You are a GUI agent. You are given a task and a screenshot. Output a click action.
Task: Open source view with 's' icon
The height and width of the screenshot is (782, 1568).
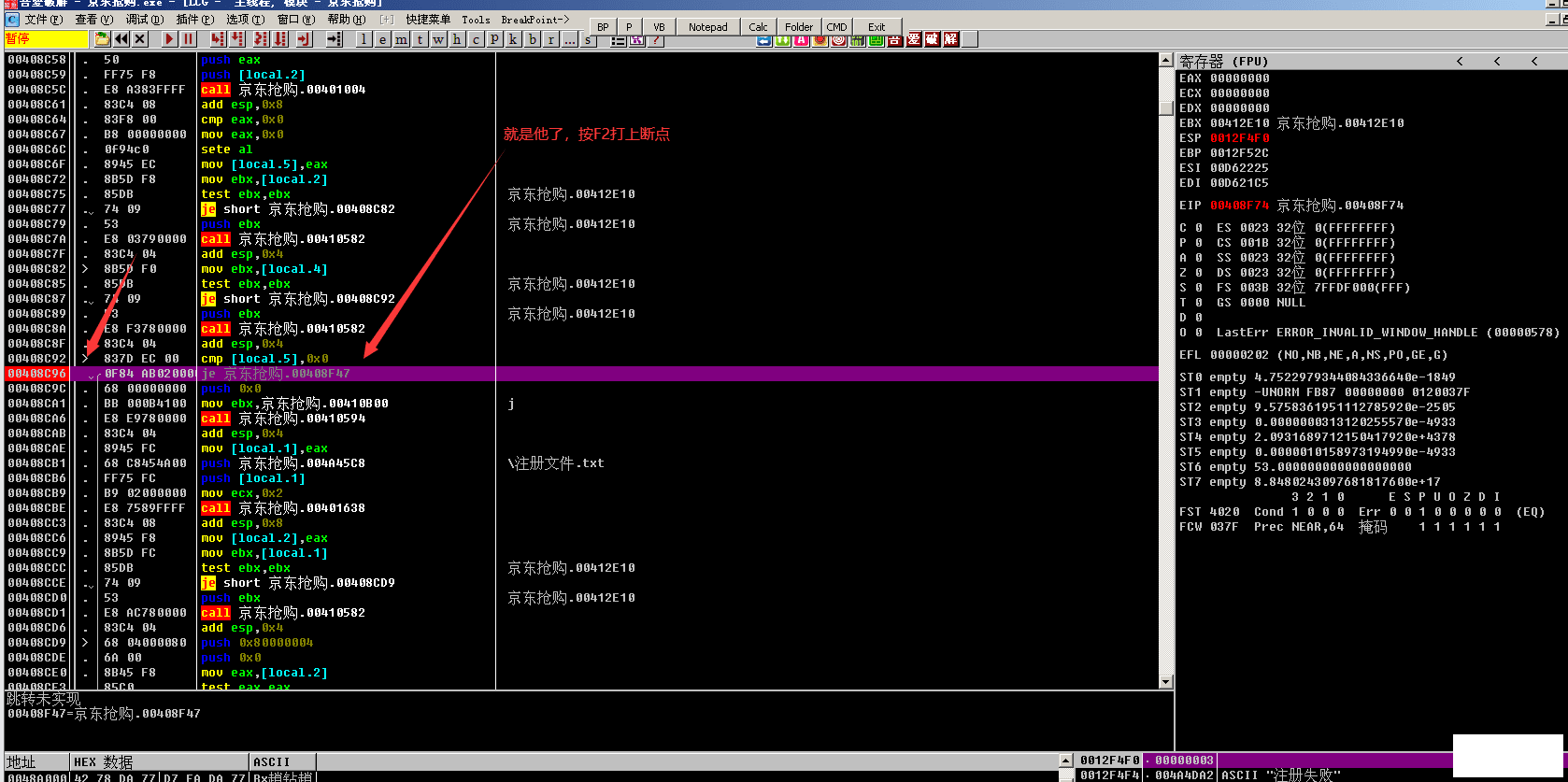tap(588, 39)
